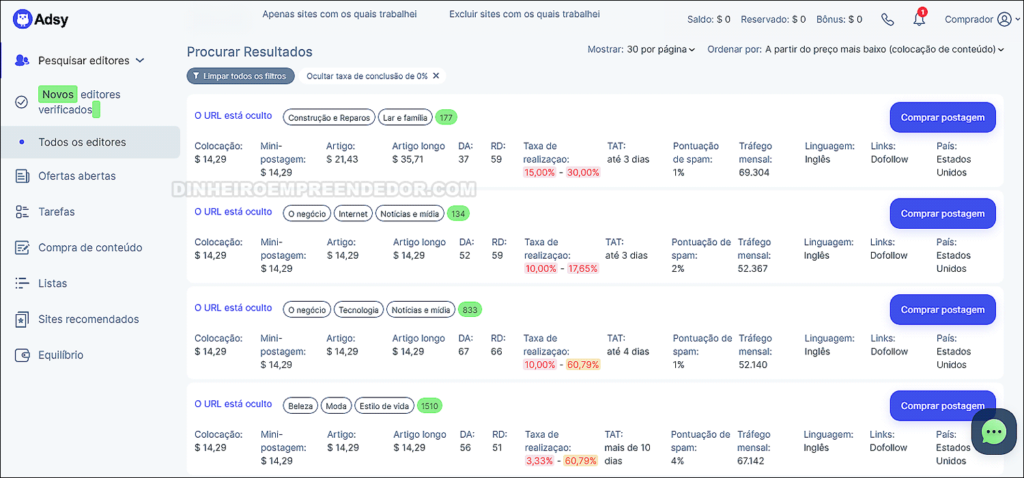Open the phone contact icon
The image size is (1024, 478).
pos(887,19)
